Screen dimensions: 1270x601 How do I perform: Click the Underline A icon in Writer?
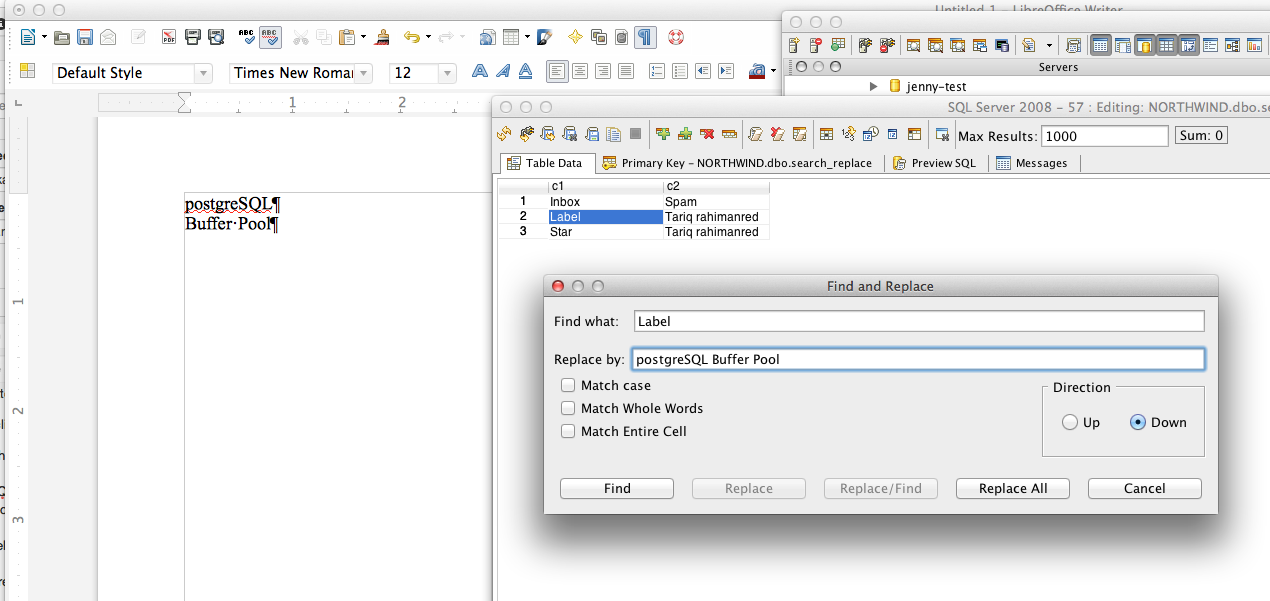click(525, 72)
